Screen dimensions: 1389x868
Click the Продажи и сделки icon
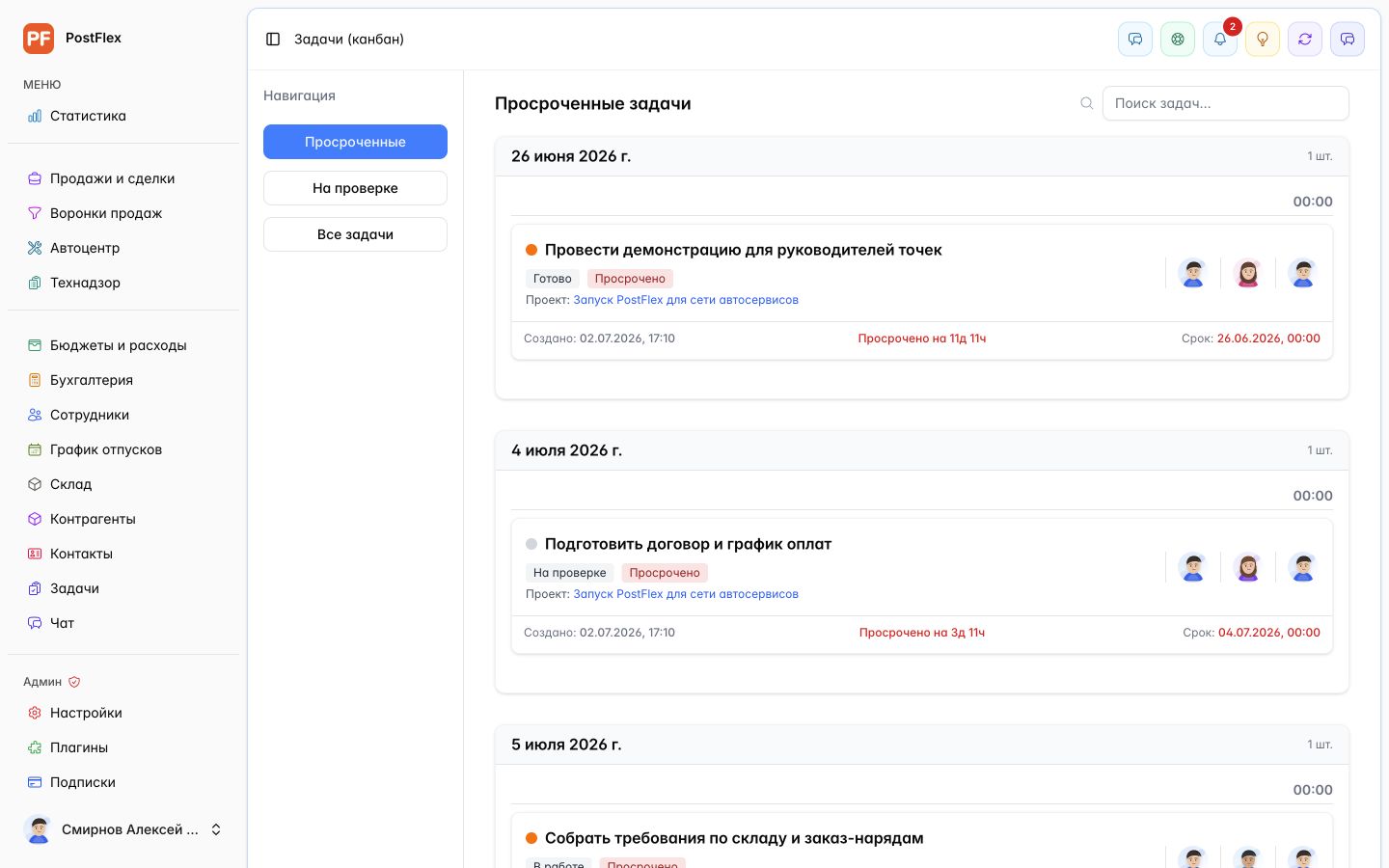(x=35, y=178)
